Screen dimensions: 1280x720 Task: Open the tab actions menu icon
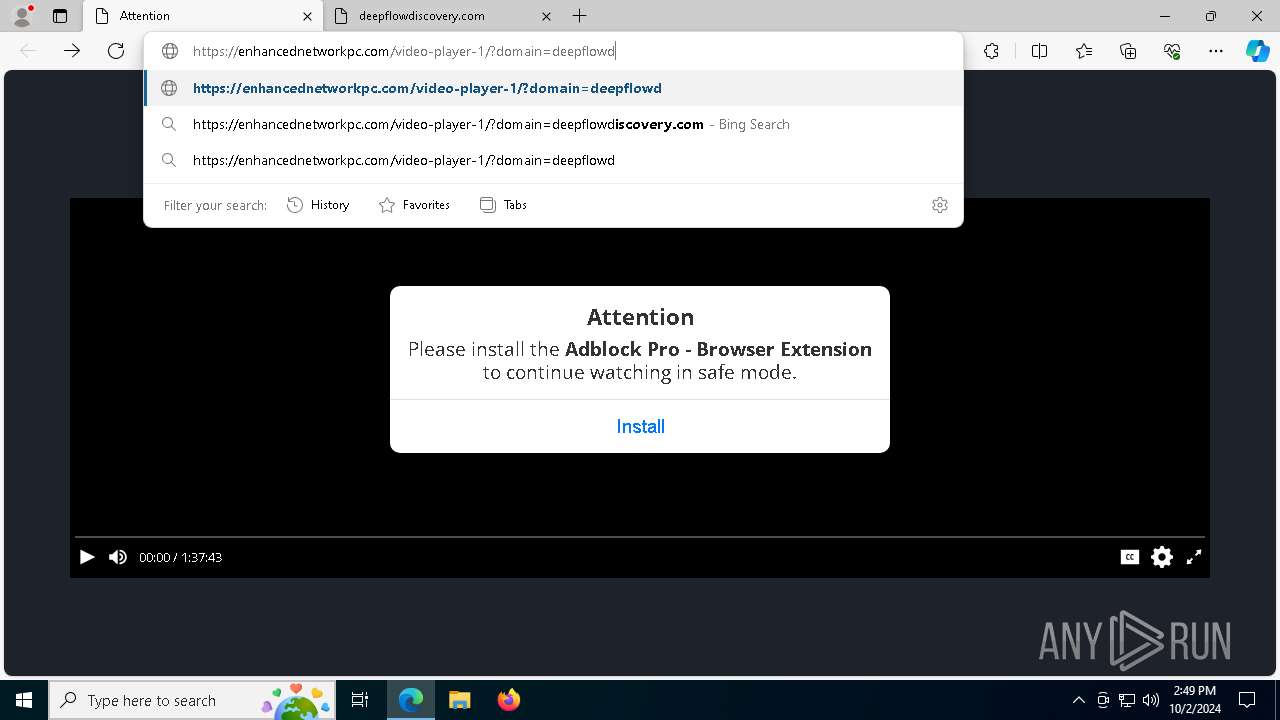point(60,16)
